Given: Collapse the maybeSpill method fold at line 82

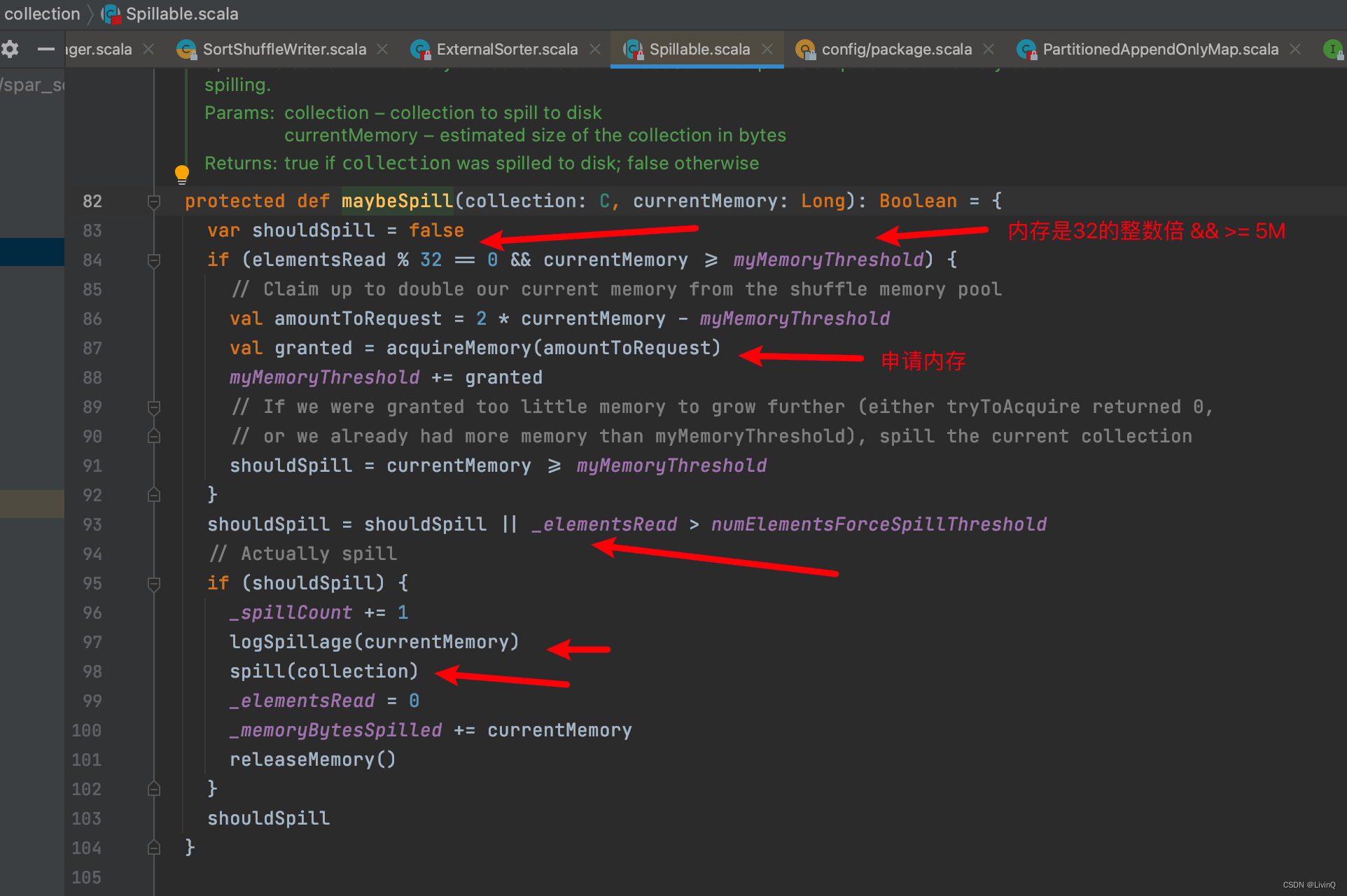Looking at the screenshot, I should pyautogui.click(x=154, y=202).
